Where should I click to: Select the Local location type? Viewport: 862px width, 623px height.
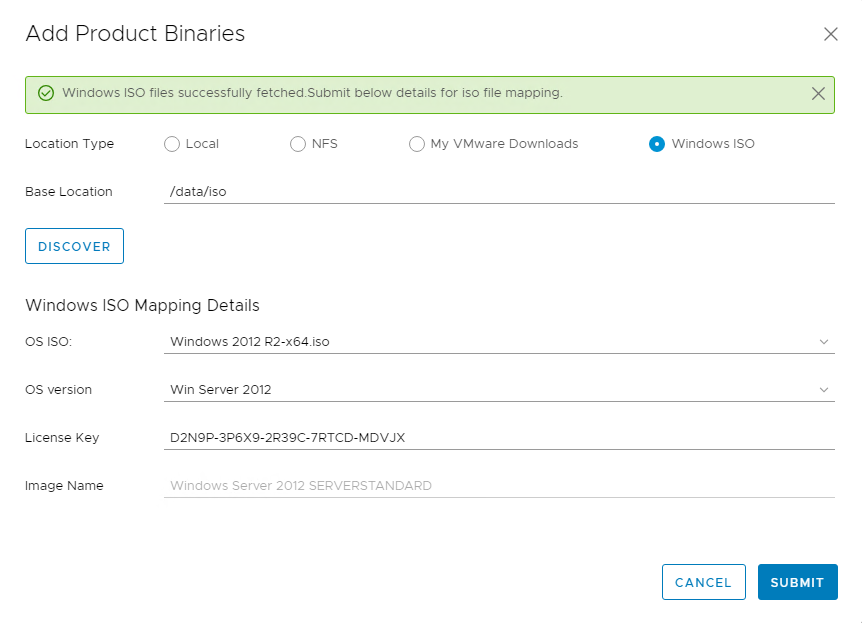[x=172, y=144]
